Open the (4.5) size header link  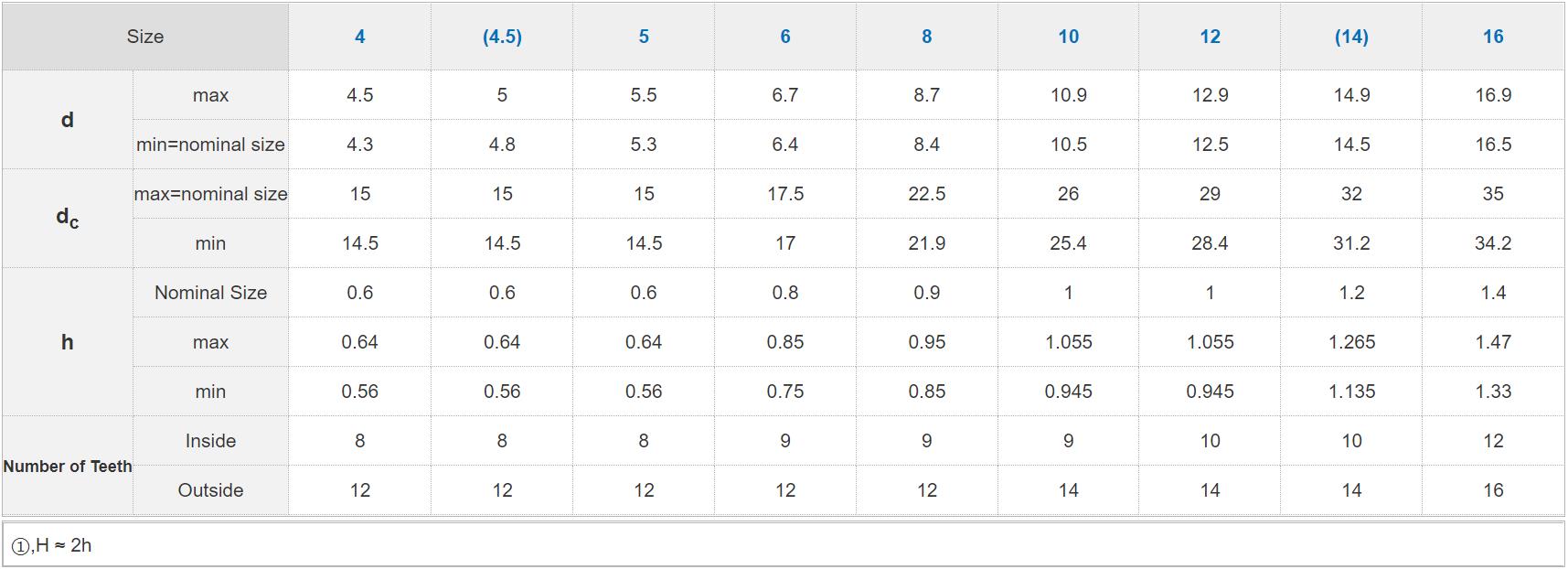coord(502,37)
